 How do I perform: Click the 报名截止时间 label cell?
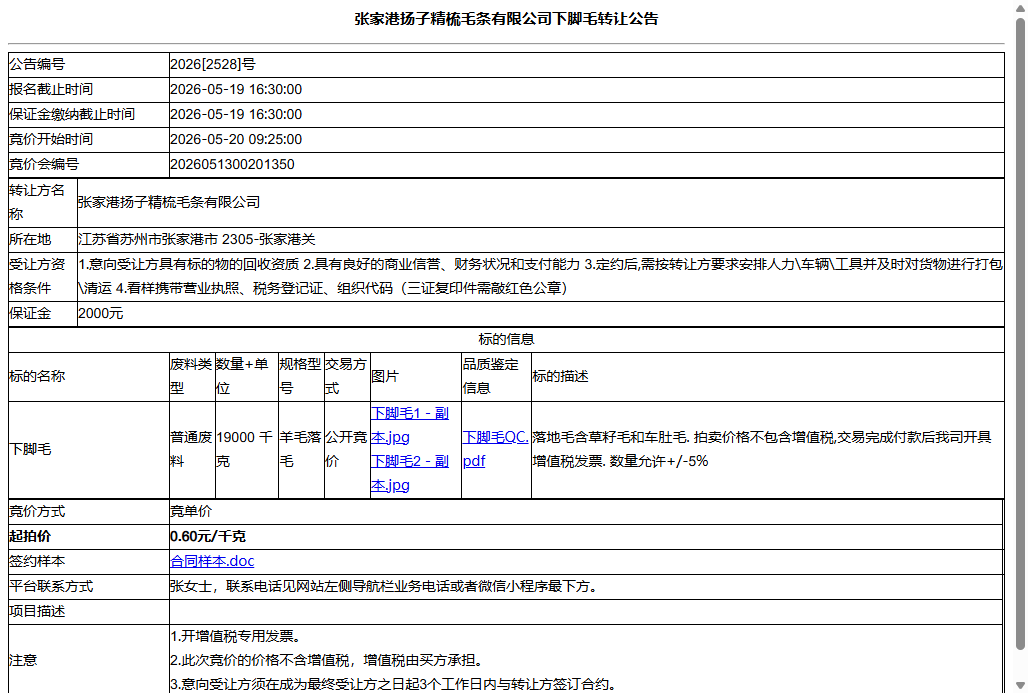tap(89, 89)
